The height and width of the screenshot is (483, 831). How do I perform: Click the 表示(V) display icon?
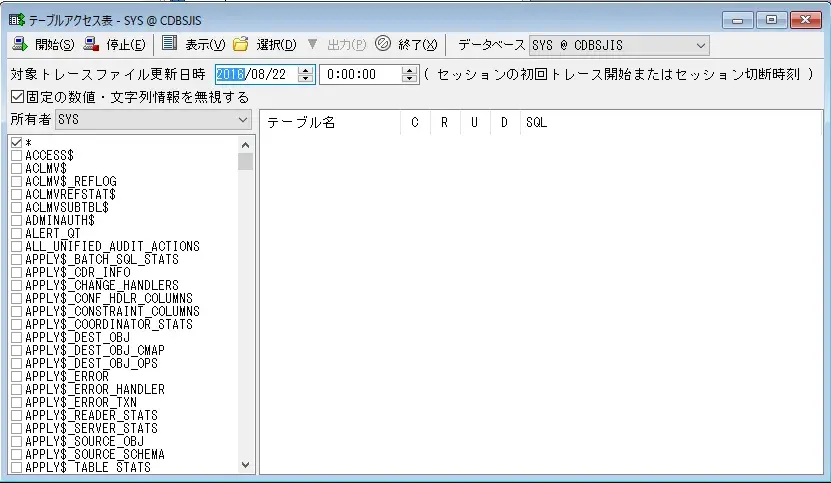(169, 44)
